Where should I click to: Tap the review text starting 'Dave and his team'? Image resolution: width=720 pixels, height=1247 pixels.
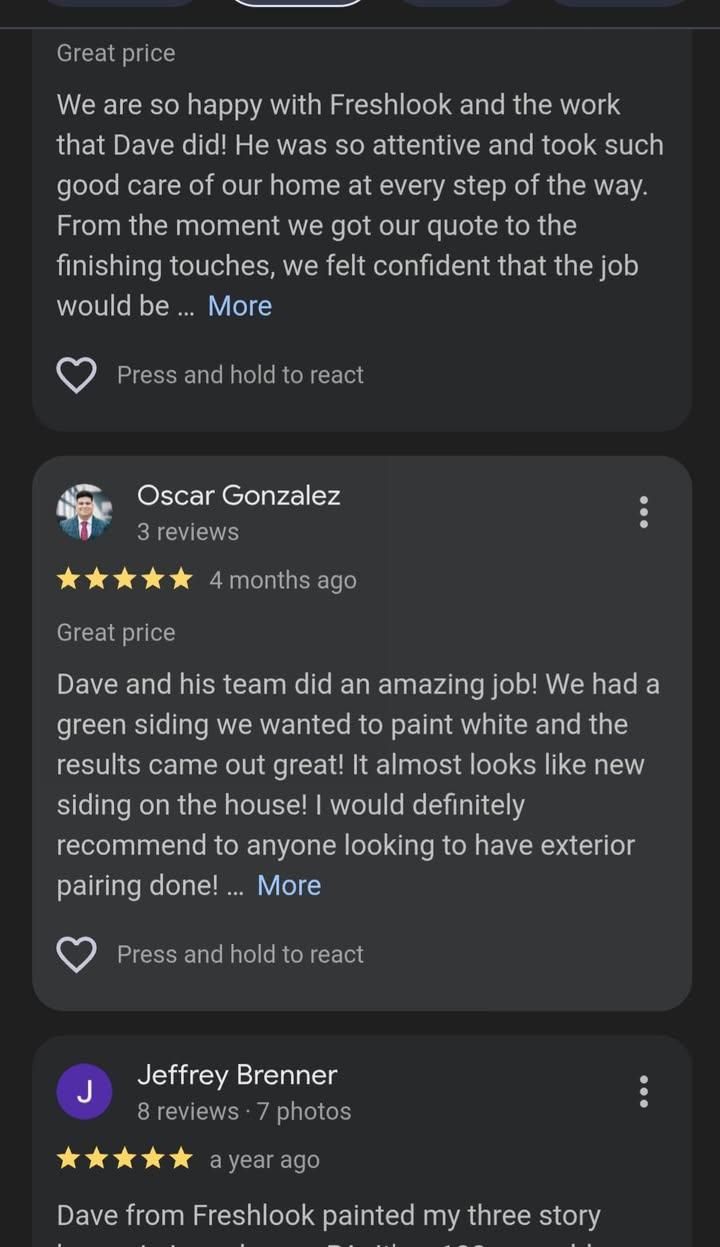357,765
